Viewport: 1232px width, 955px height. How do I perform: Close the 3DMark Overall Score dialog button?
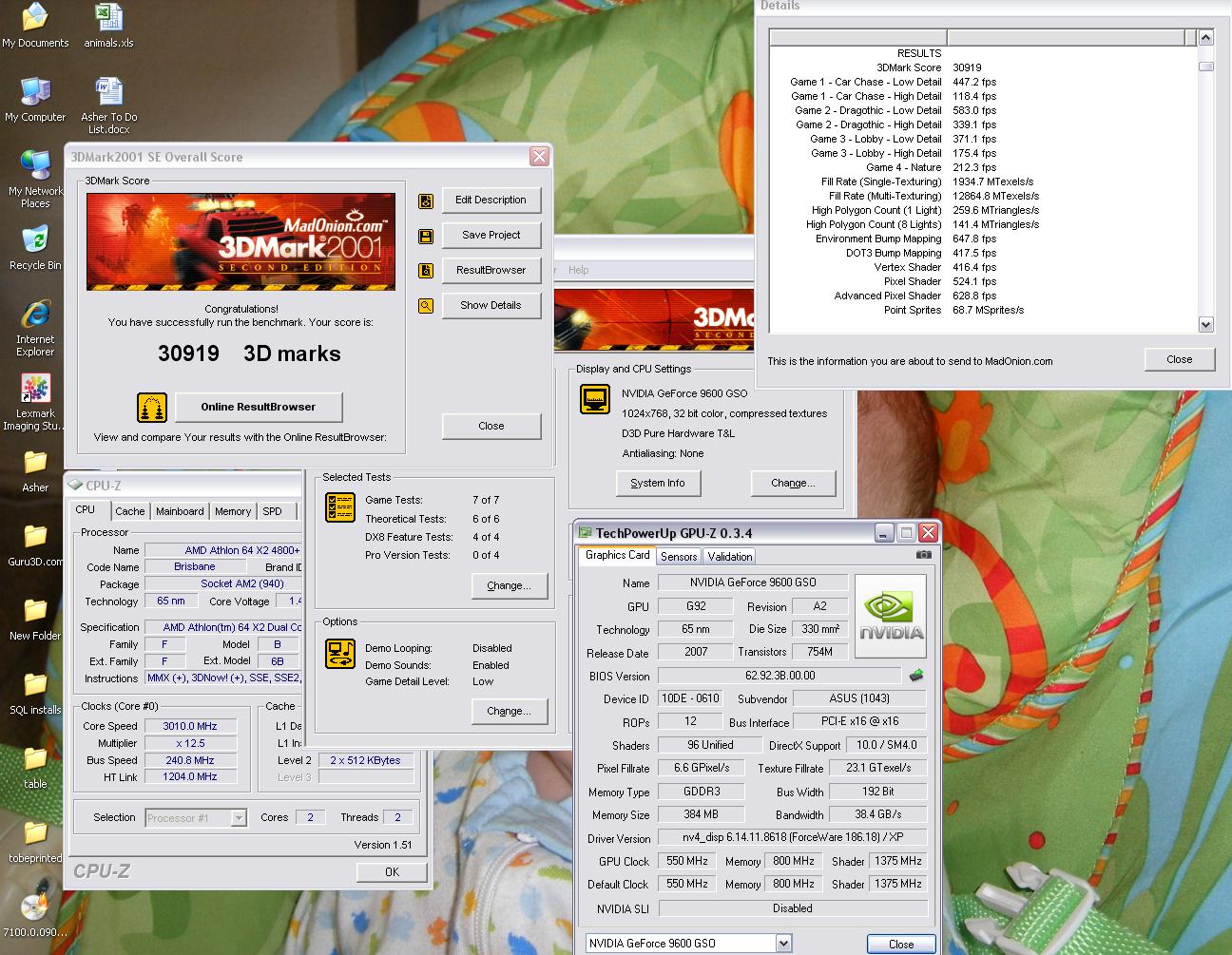point(491,427)
